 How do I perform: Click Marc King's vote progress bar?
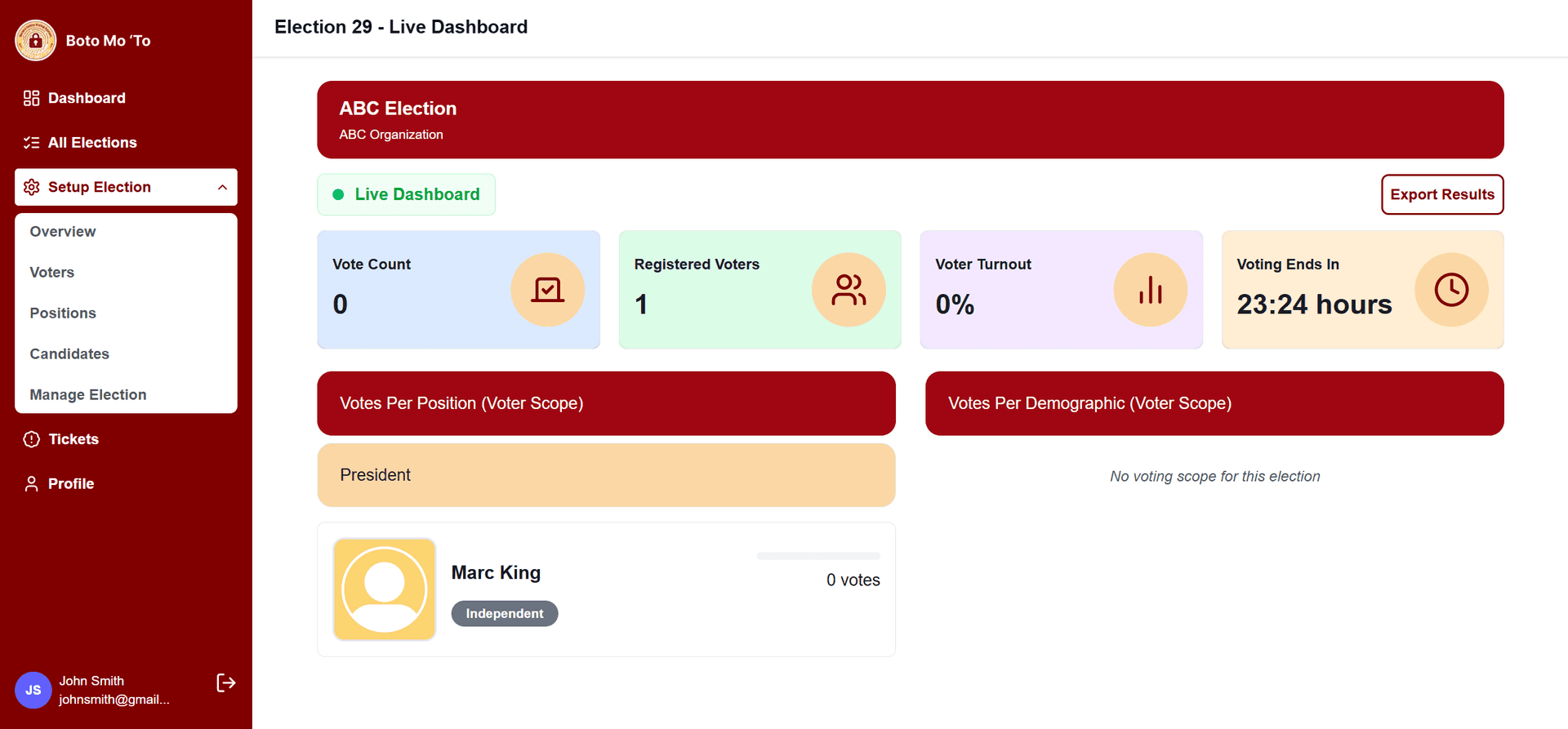(817, 556)
